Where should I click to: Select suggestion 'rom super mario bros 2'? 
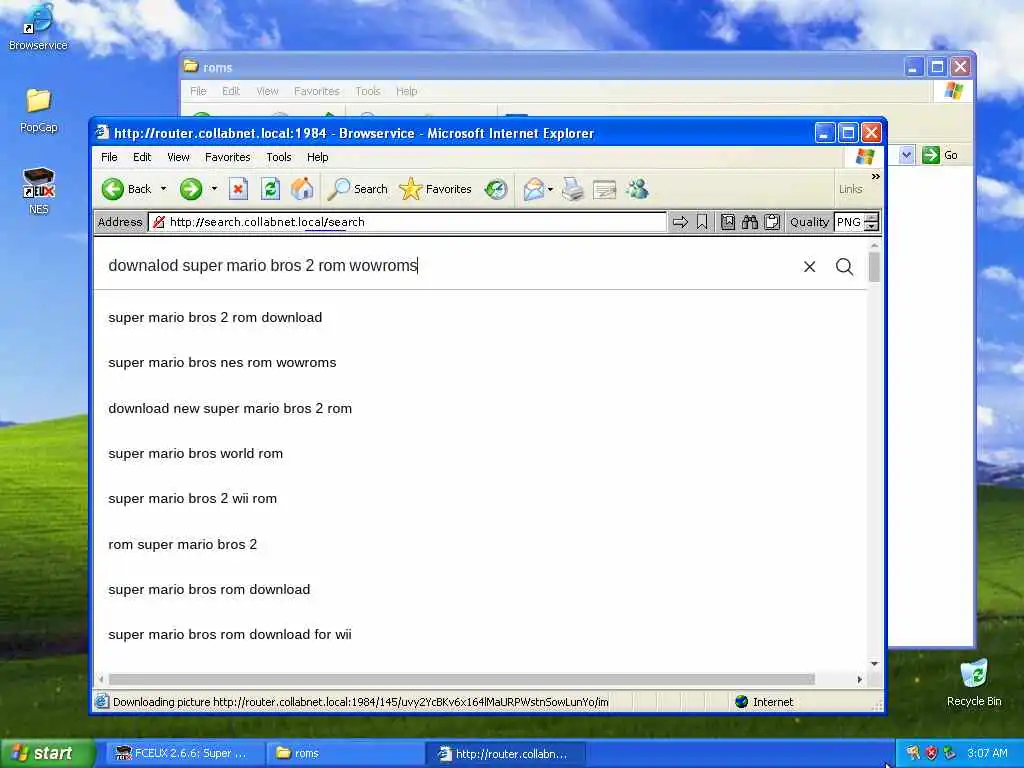click(182, 544)
